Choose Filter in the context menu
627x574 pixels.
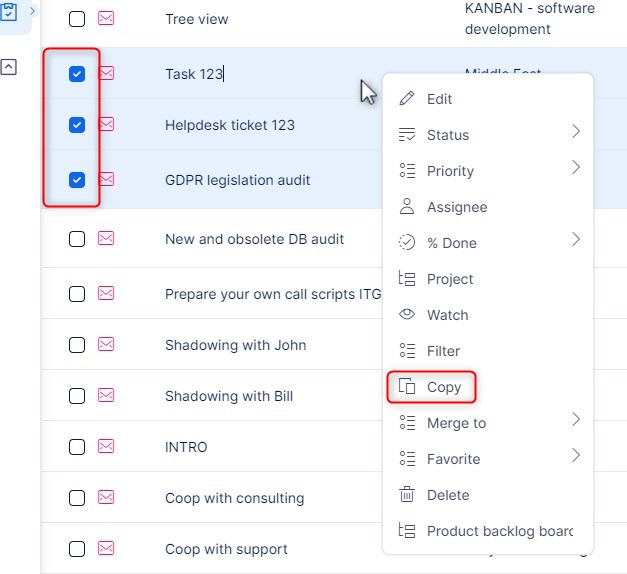click(x=443, y=351)
